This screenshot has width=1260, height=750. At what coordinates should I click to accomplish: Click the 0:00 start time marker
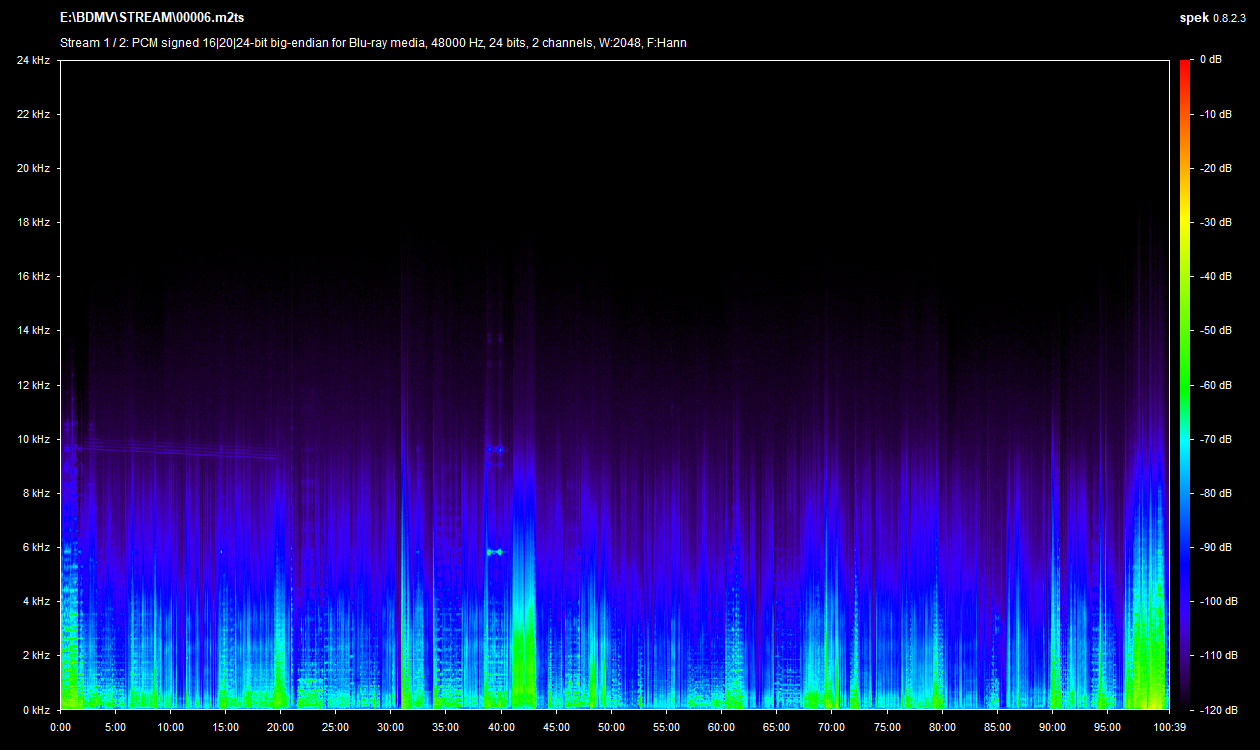[60, 727]
